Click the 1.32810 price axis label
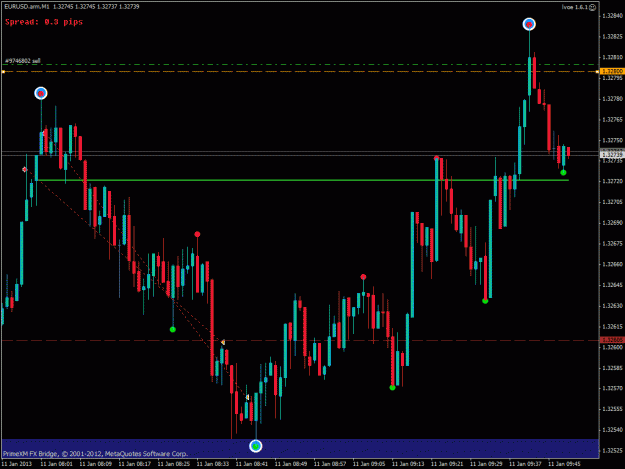 (x=613, y=57)
